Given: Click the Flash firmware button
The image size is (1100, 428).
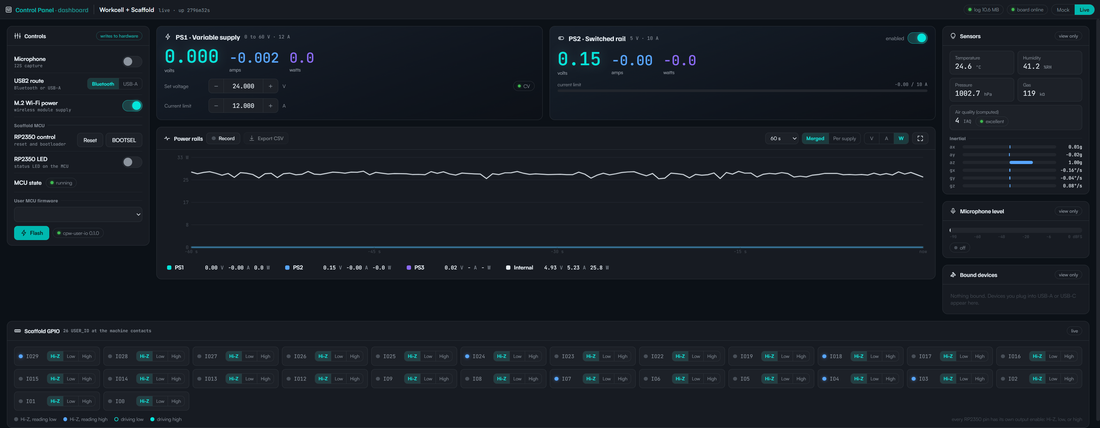Looking at the screenshot, I should tap(32, 233).
